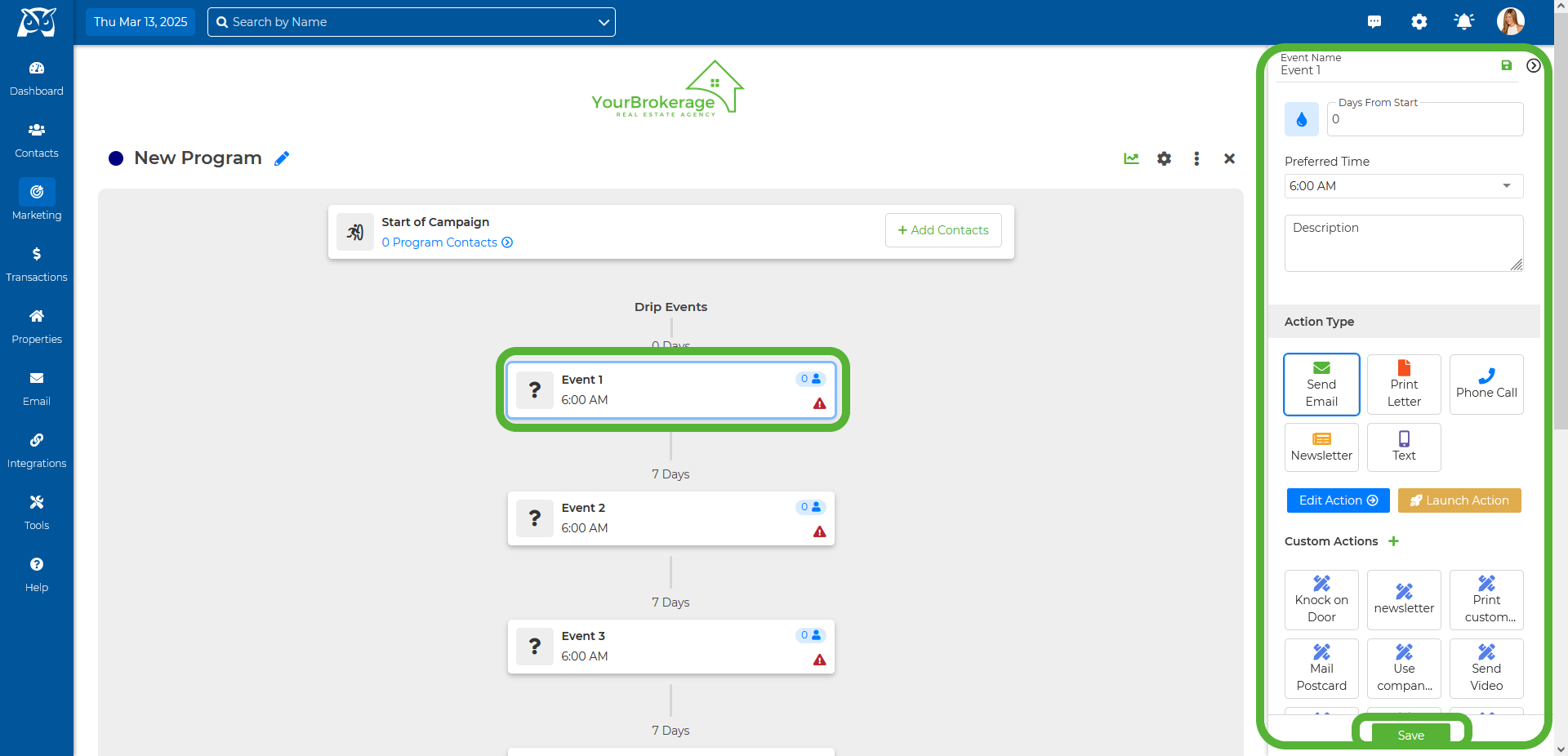Open Marketing in sidebar
1568x756 pixels.
click(x=37, y=201)
